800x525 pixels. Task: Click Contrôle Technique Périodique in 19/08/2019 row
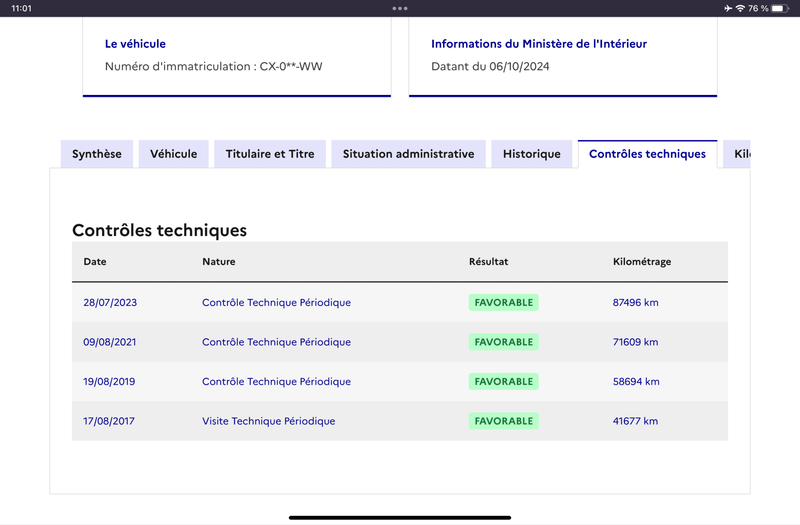click(277, 382)
